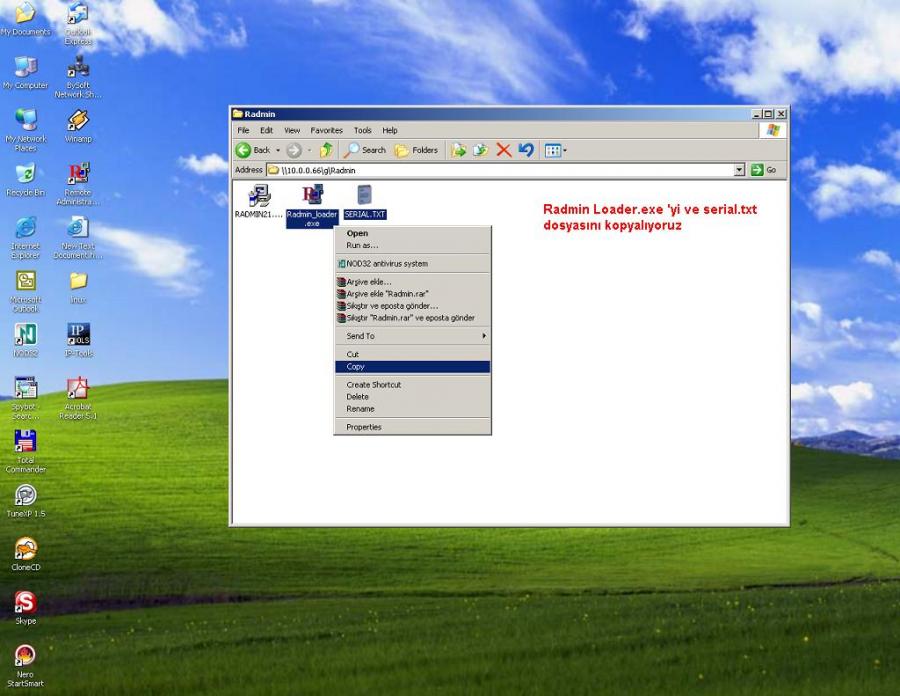
Task: Click the red Delete toolbar icon
Action: pyautogui.click(x=503, y=150)
